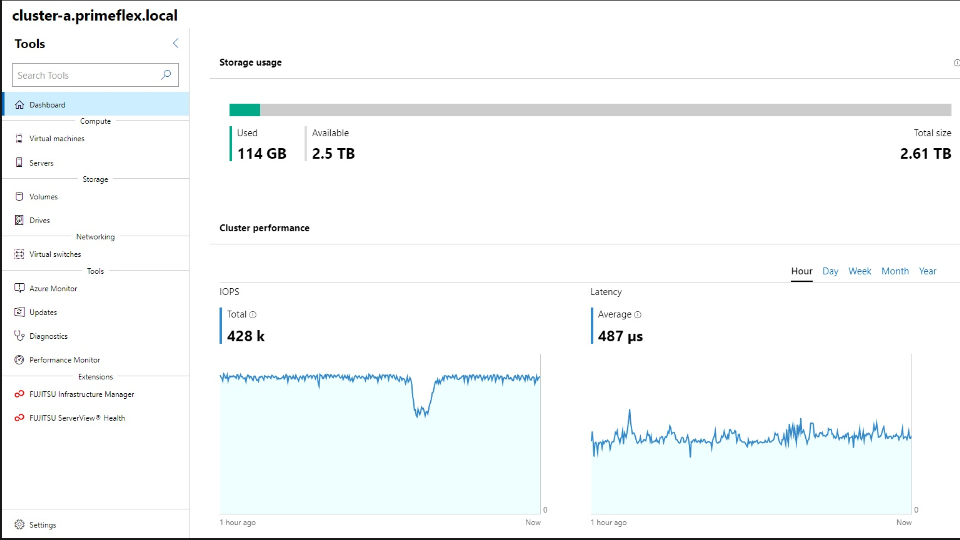Click the Servers icon
The height and width of the screenshot is (540, 960).
[x=19, y=163]
